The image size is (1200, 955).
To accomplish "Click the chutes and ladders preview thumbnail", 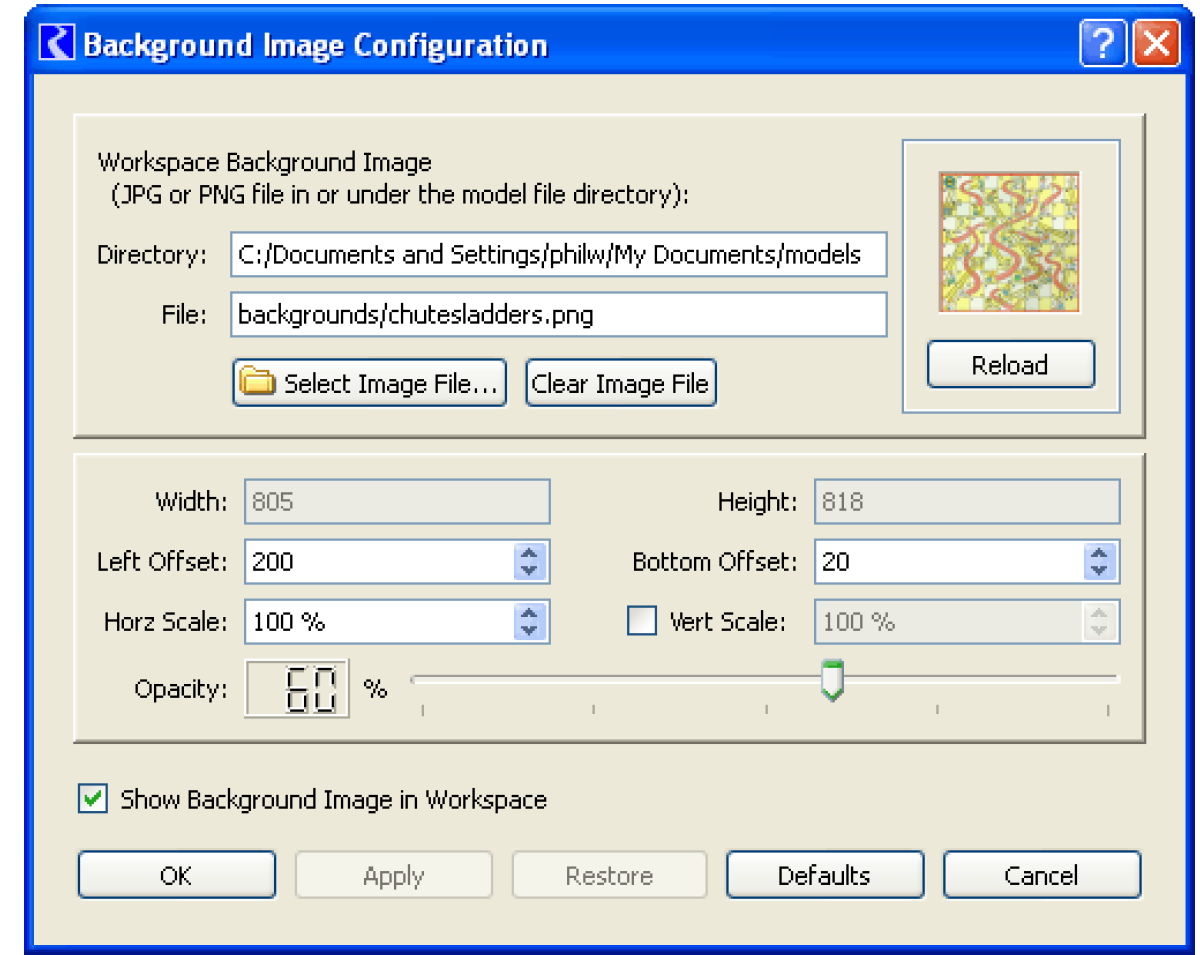I will [1009, 242].
